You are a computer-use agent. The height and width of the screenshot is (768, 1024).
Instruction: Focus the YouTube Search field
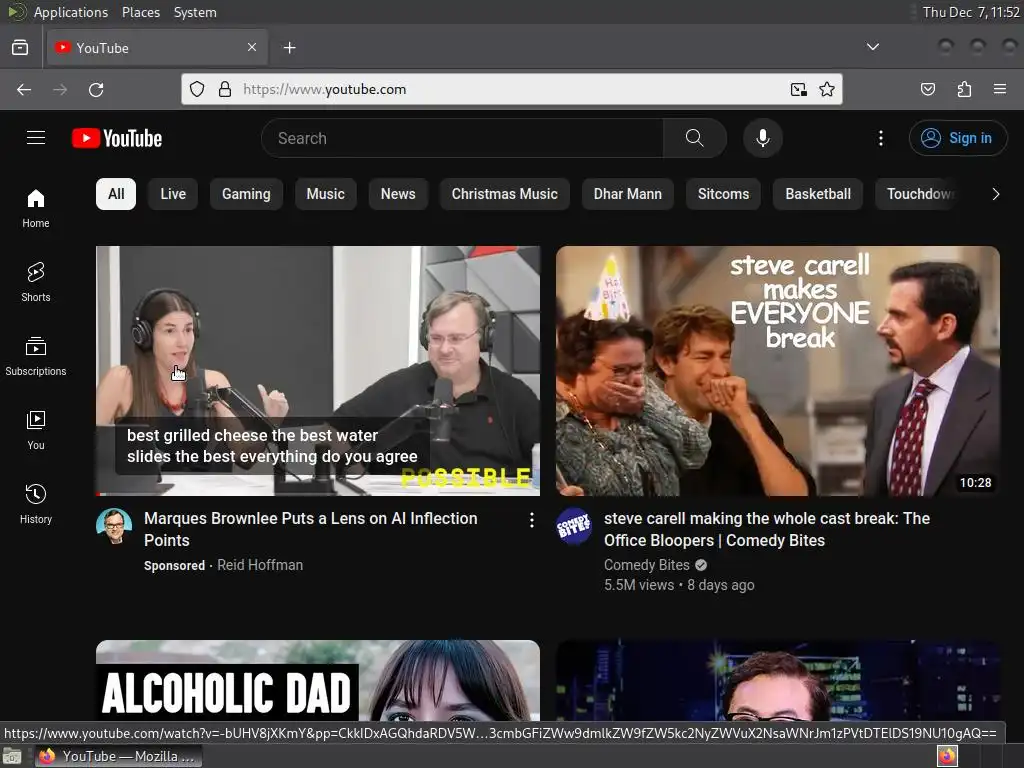[462, 138]
